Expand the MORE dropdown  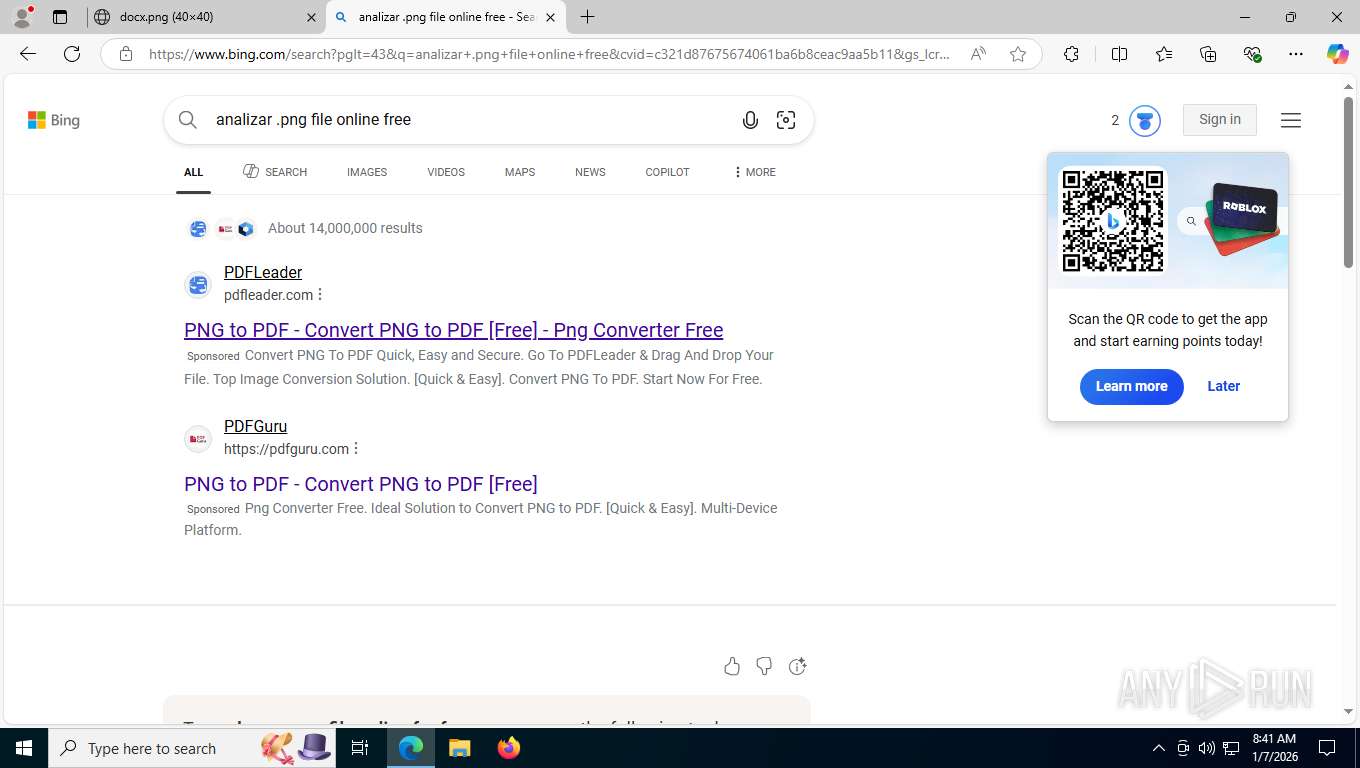754,172
